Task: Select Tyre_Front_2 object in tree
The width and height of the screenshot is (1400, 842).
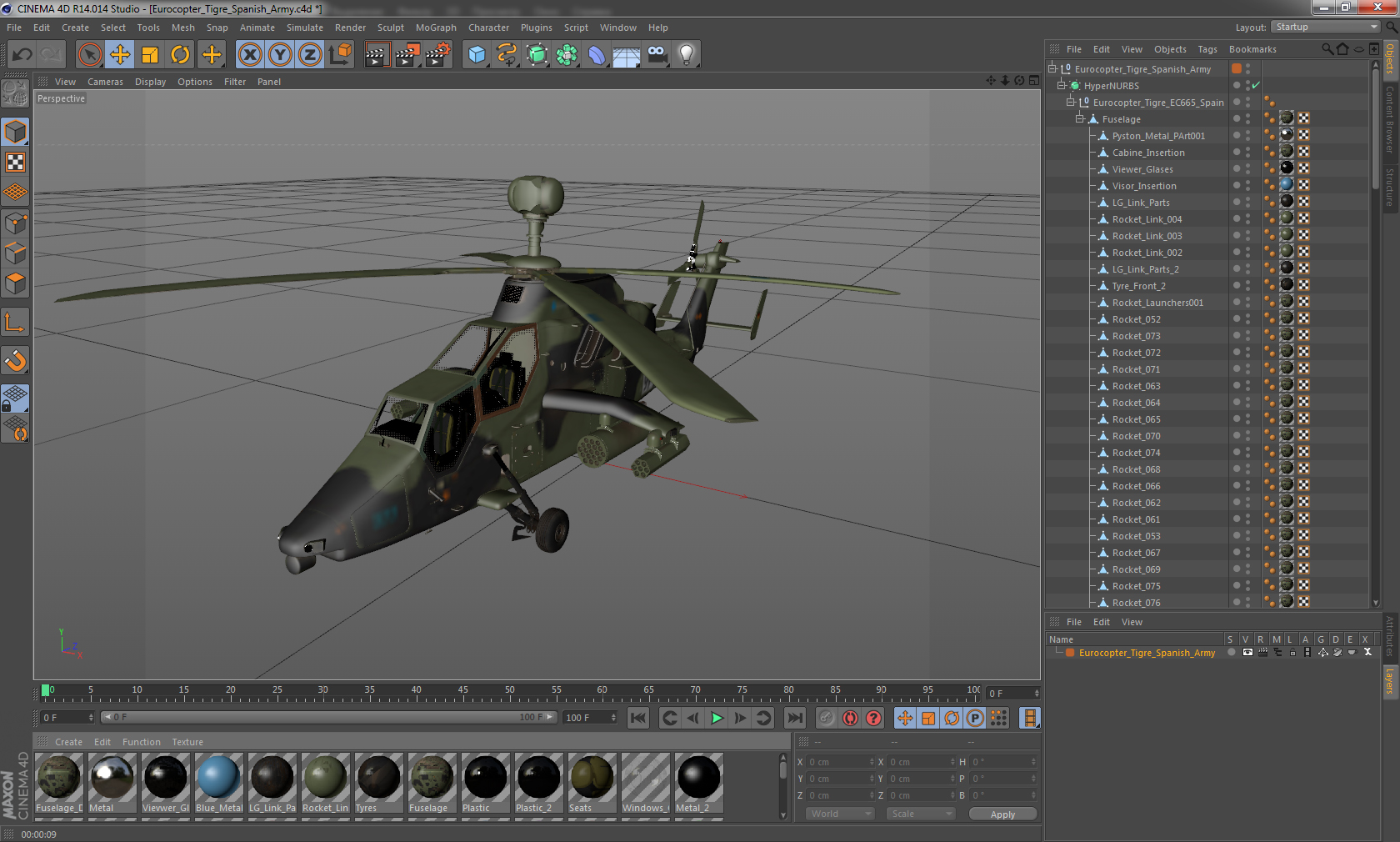Action: (1138, 286)
